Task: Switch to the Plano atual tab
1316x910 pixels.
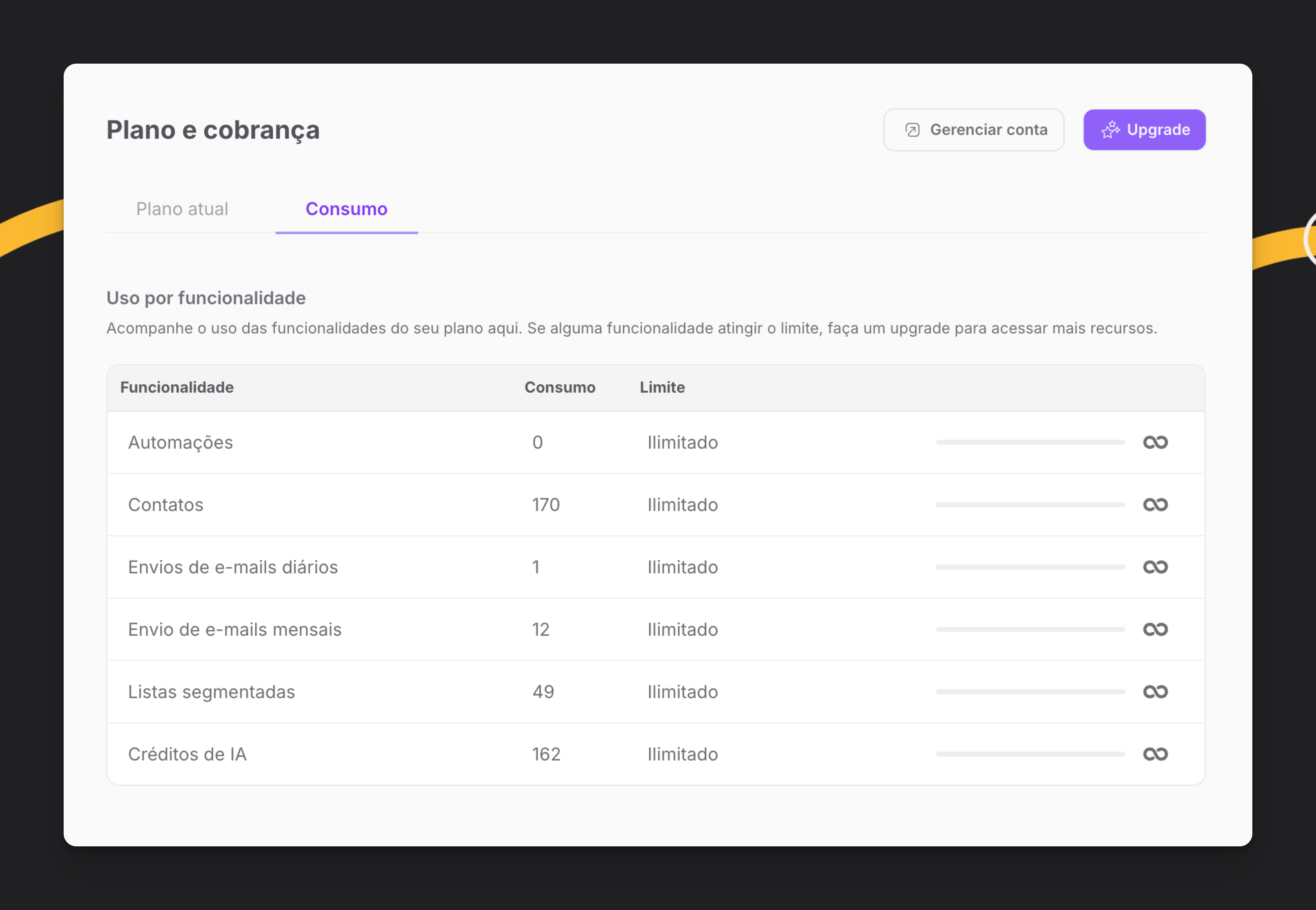Action: [x=182, y=209]
